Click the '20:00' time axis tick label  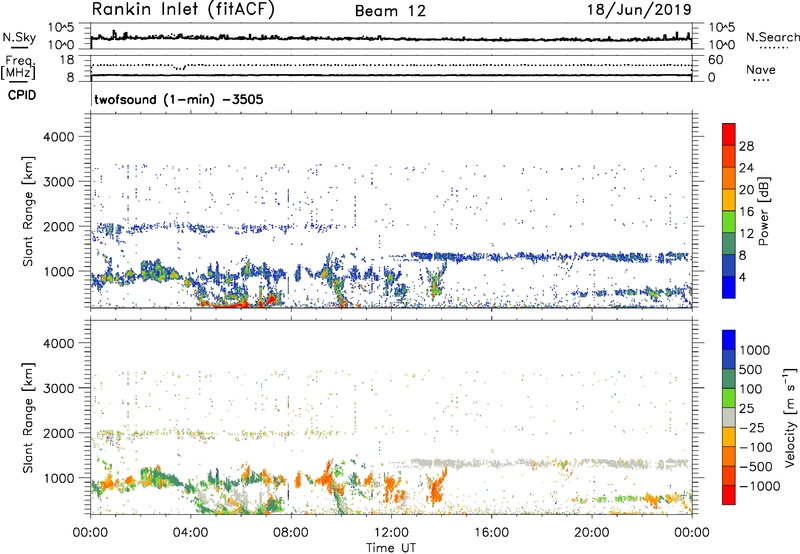click(x=591, y=533)
